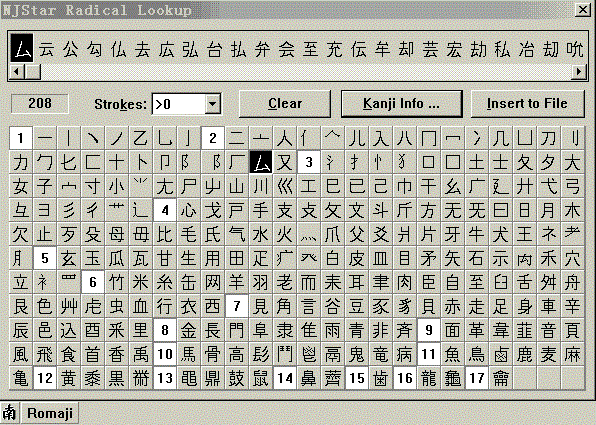Open Kanji Info dialog

click(x=401, y=103)
